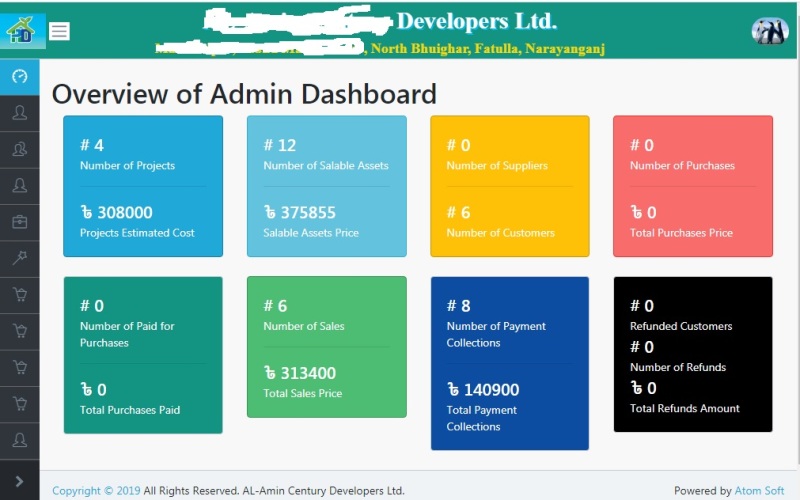Open the user profile avatar menu
This screenshot has width=800, height=500.
[x=769, y=31]
